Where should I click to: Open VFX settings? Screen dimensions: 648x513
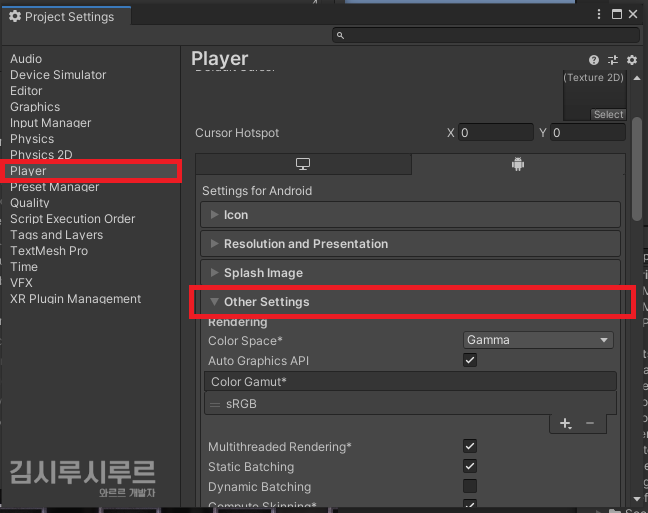click(x=21, y=283)
